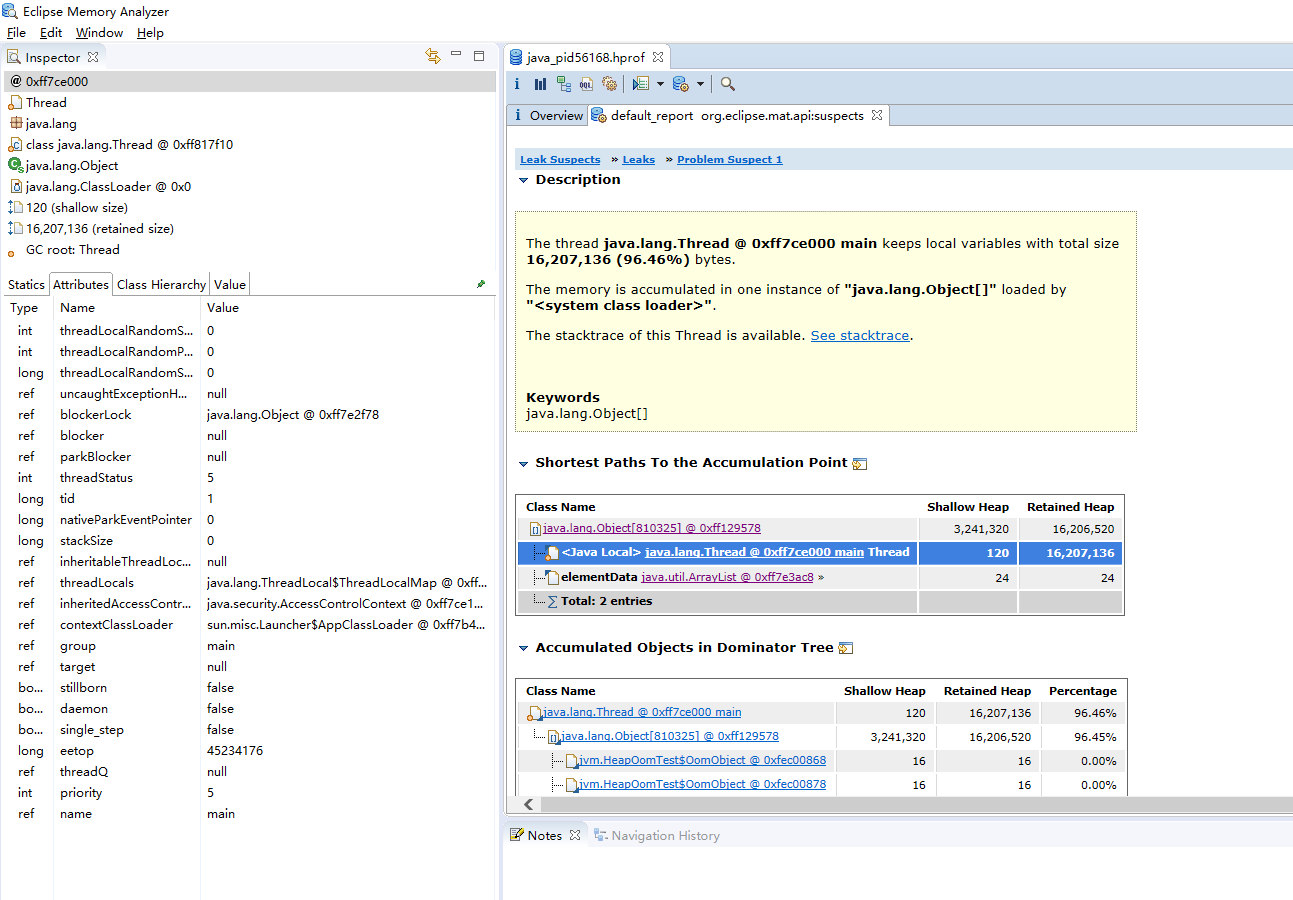
Task: Follow the Problem Suspect 1 breadcrumb link
Action: coord(730,160)
